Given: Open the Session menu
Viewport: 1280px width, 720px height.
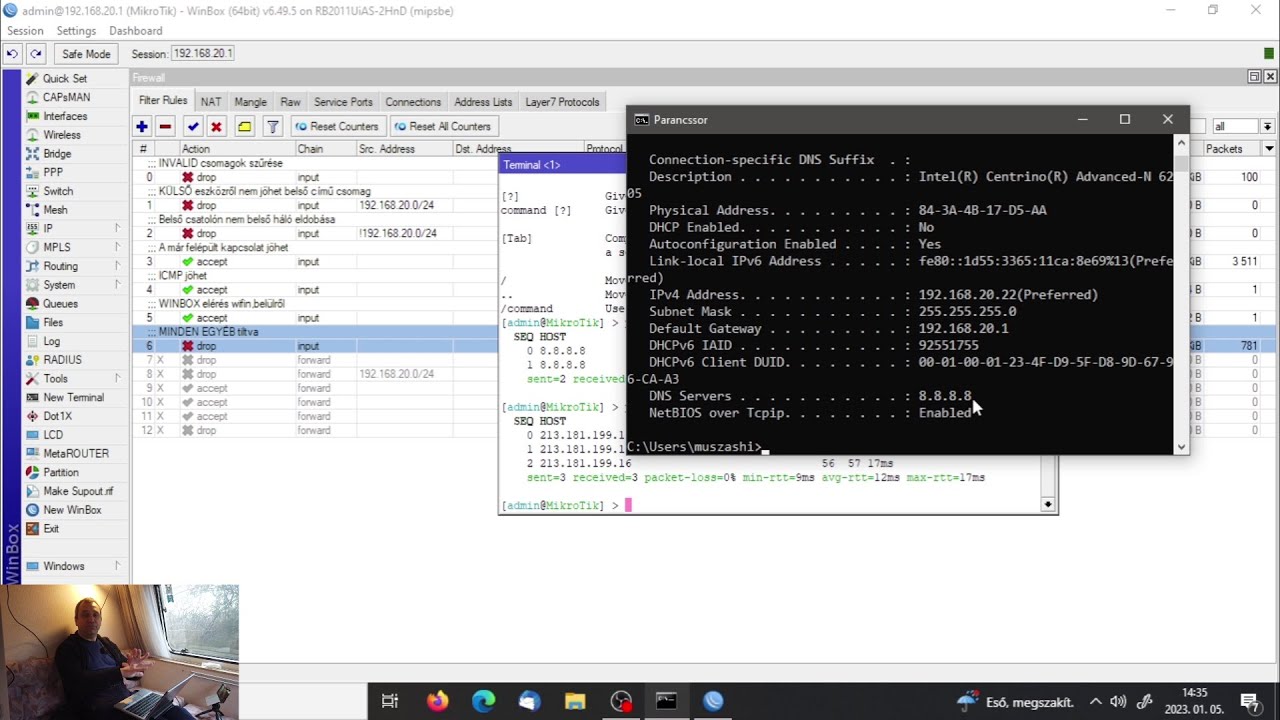Looking at the screenshot, I should click(25, 31).
